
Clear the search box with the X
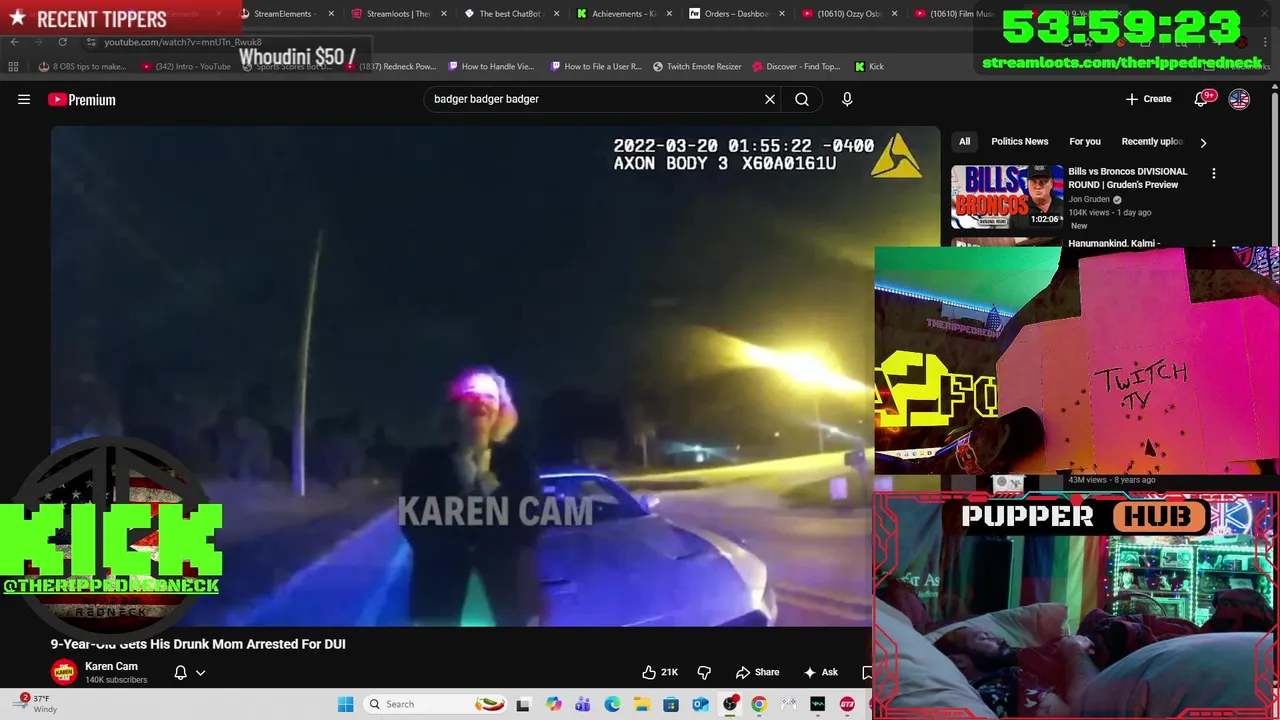click(770, 99)
